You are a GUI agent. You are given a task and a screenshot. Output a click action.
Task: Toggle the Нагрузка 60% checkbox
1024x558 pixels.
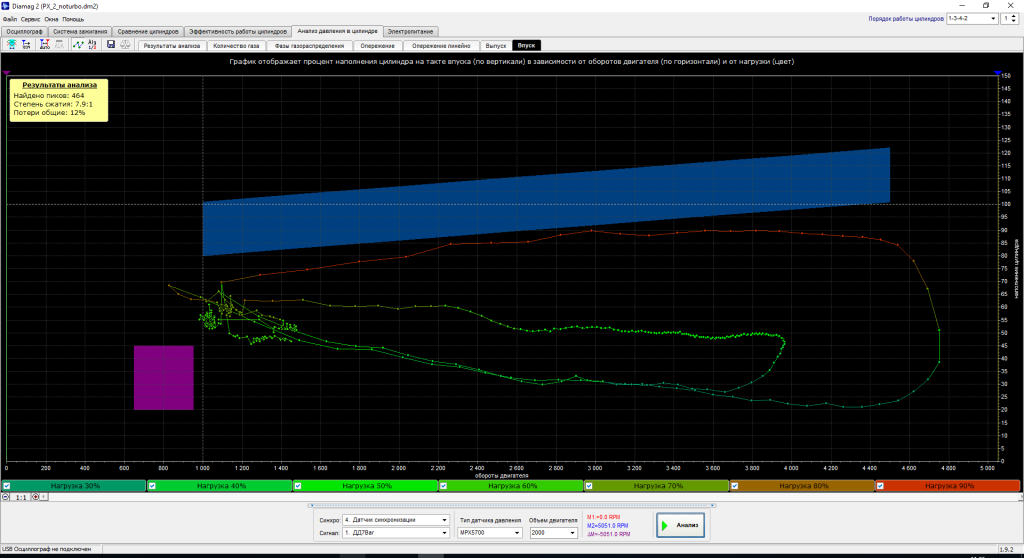443,486
